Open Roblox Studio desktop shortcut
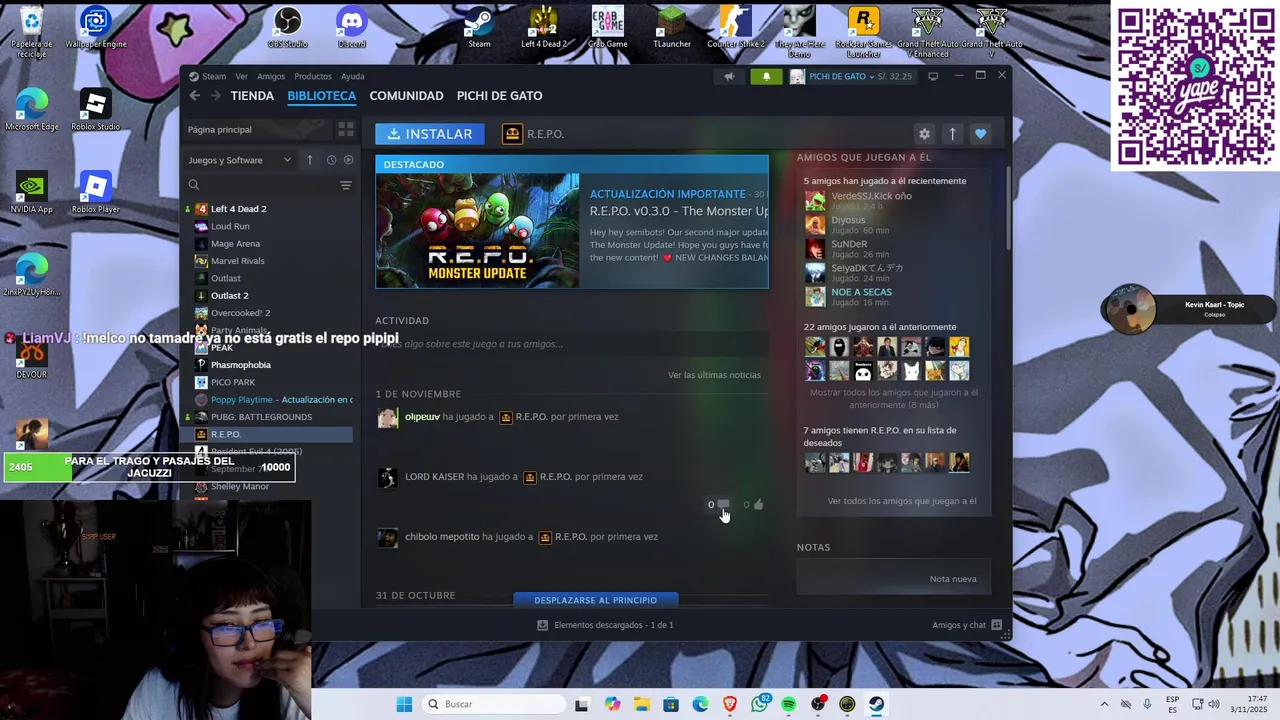The height and width of the screenshot is (720, 1280). [x=95, y=111]
